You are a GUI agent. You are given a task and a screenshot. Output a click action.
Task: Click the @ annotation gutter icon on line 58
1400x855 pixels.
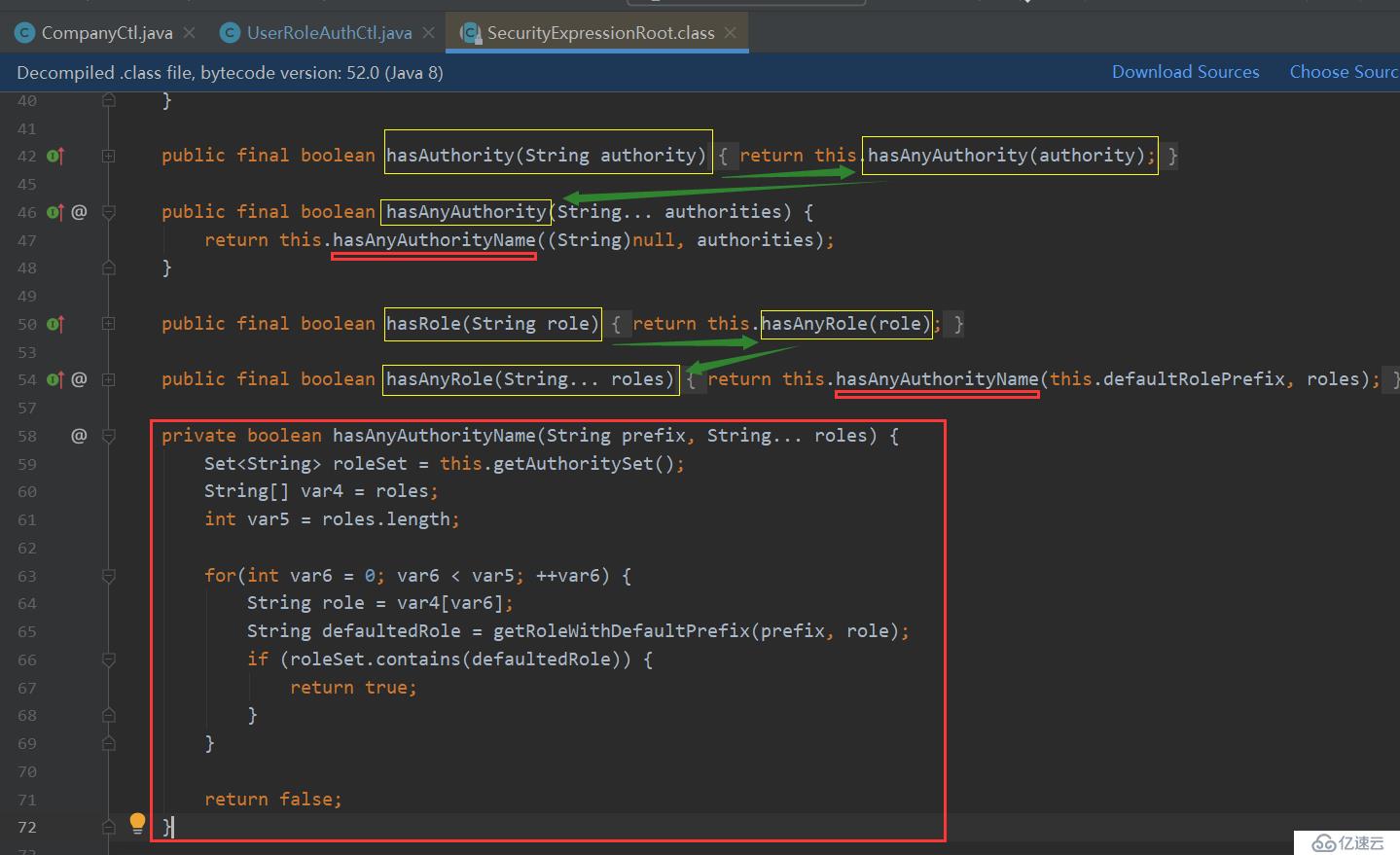point(79,435)
